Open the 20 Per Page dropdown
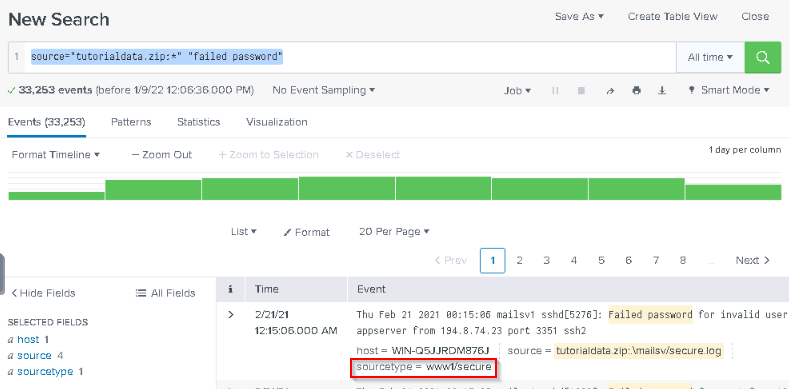The height and width of the screenshot is (389, 789). click(394, 232)
